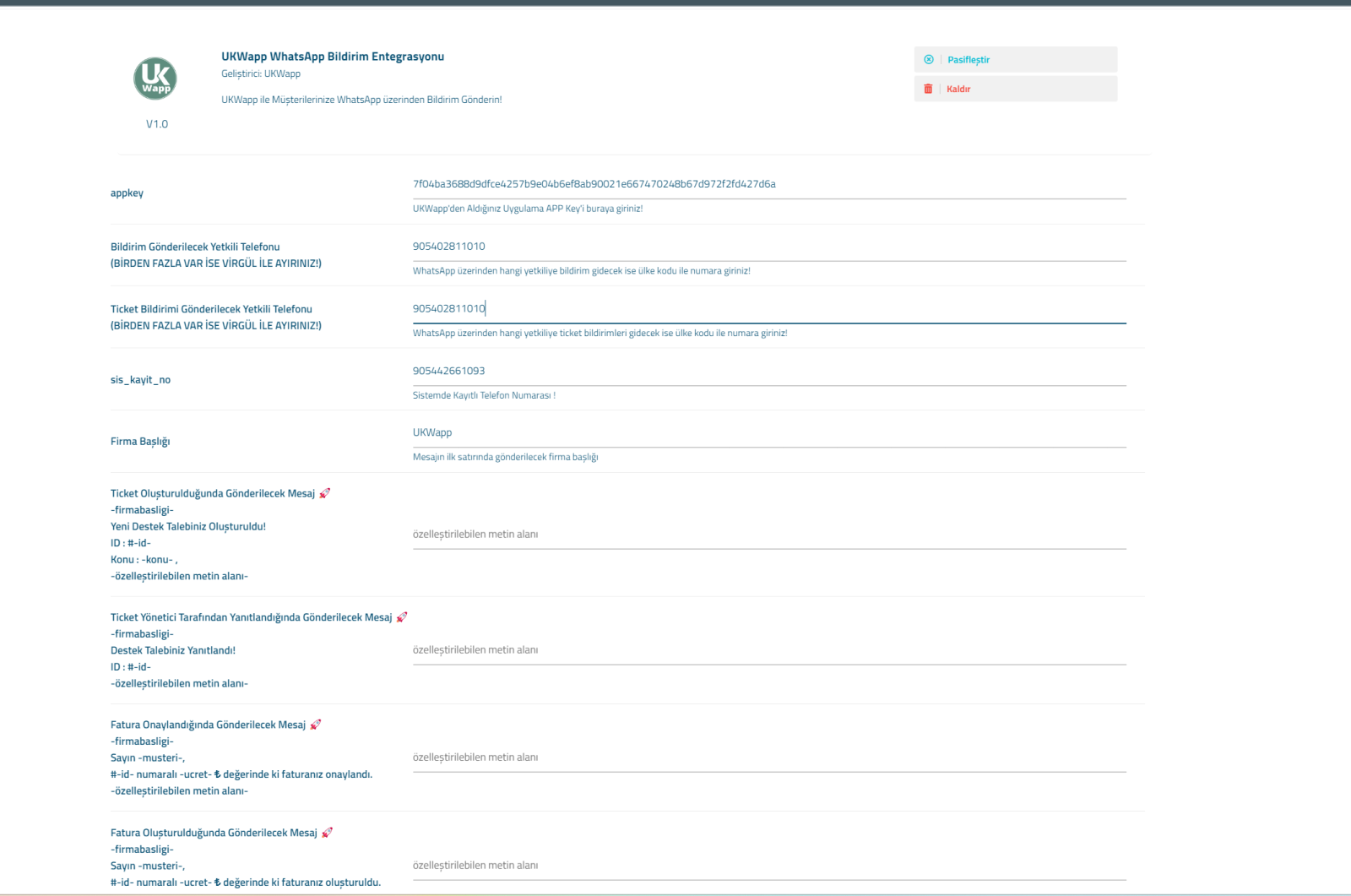Click the hint UKWapp'den Aldığınız Uygulama APP Key'i
The width and height of the screenshot is (1351, 896).
pyautogui.click(x=528, y=209)
